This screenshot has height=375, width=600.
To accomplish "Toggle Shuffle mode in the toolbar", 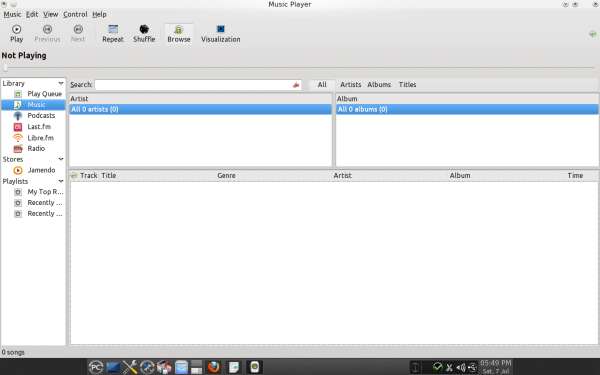I will [x=144, y=34].
